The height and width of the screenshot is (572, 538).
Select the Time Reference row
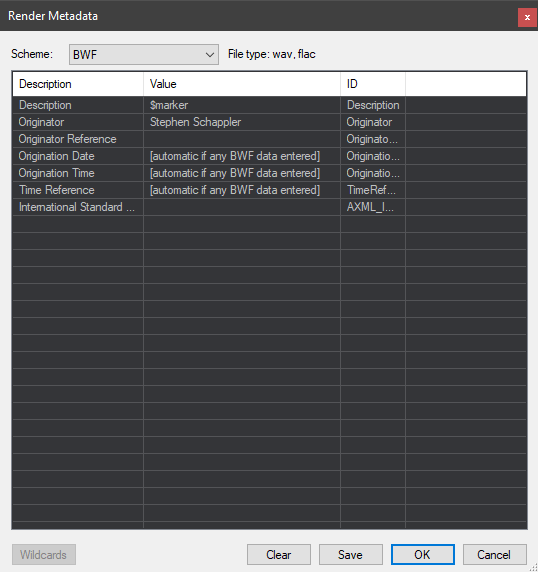tap(270, 190)
